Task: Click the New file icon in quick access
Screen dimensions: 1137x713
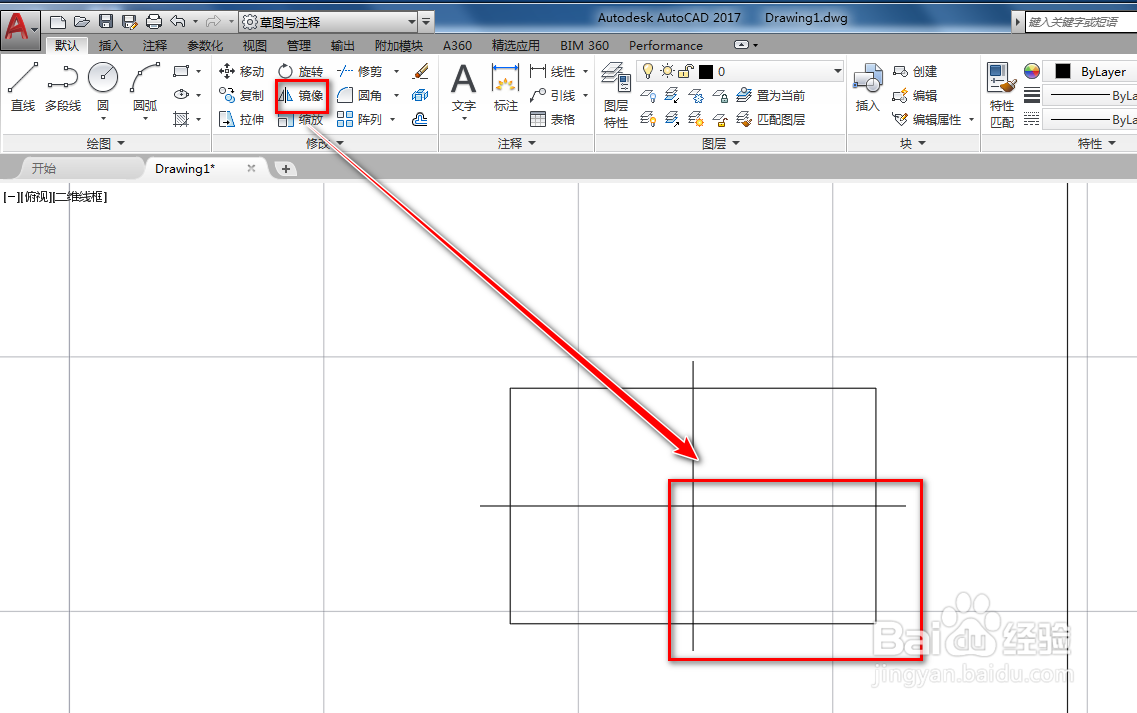Action: click(x=59, y=22)
